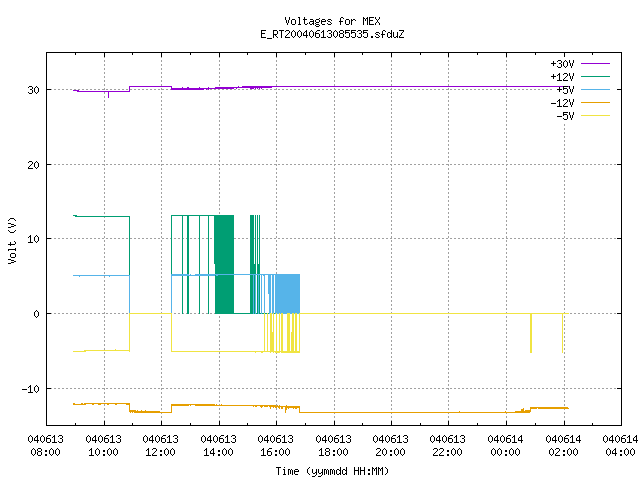The image size is (640, 480).
Task: Click the purple +30V dip near 10:00
Action: point(109,94)
